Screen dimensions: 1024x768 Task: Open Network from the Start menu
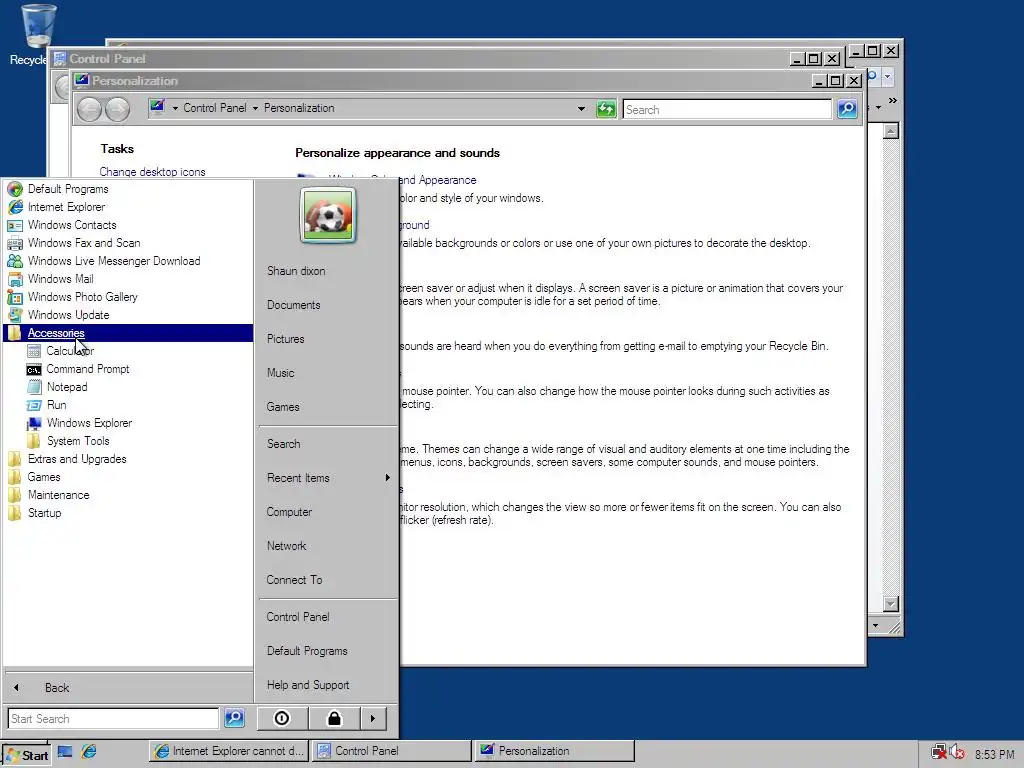[286, 546]
